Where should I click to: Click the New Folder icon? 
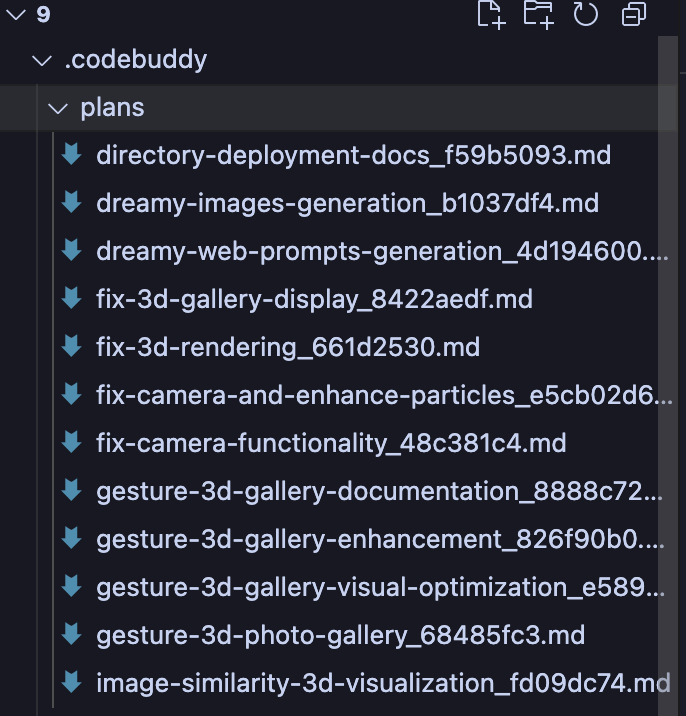(538, 14)
